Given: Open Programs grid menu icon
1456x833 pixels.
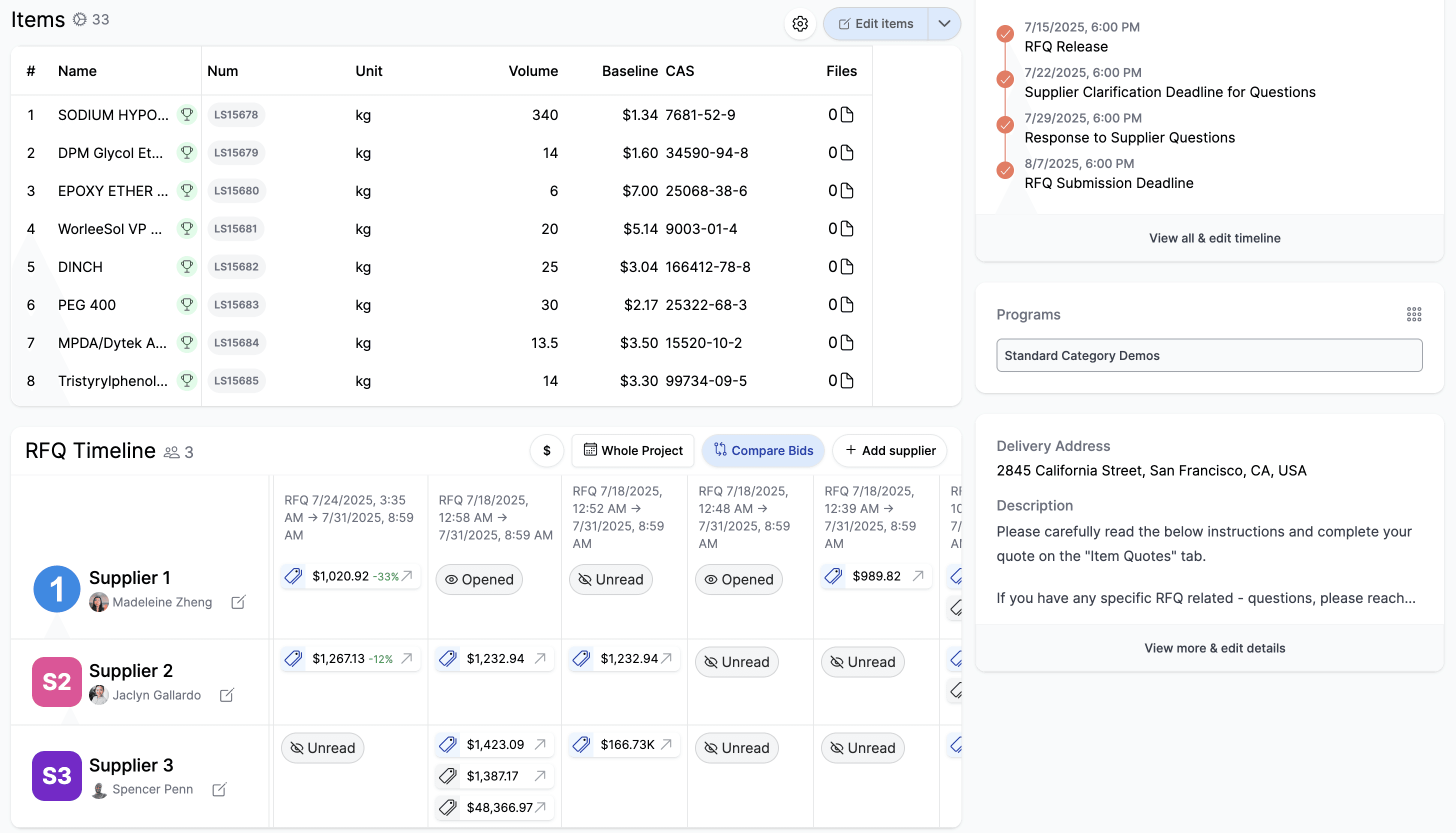Looking at the screenshot, I should point(1413,314).
